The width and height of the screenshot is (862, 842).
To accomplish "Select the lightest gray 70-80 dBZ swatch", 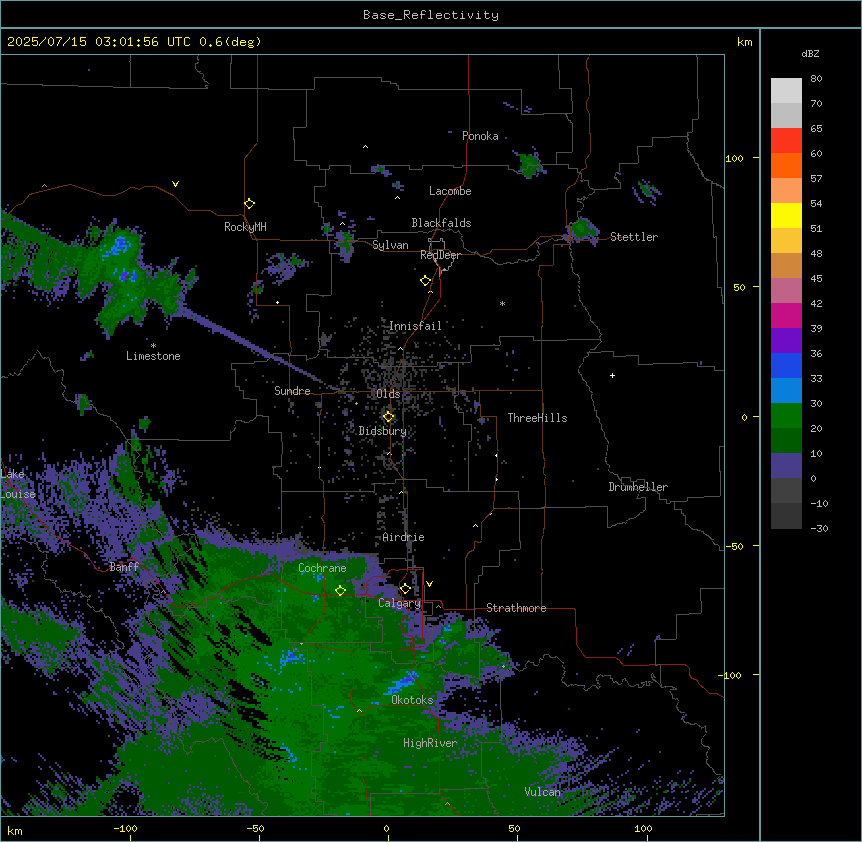I will (x=786, y=91).
